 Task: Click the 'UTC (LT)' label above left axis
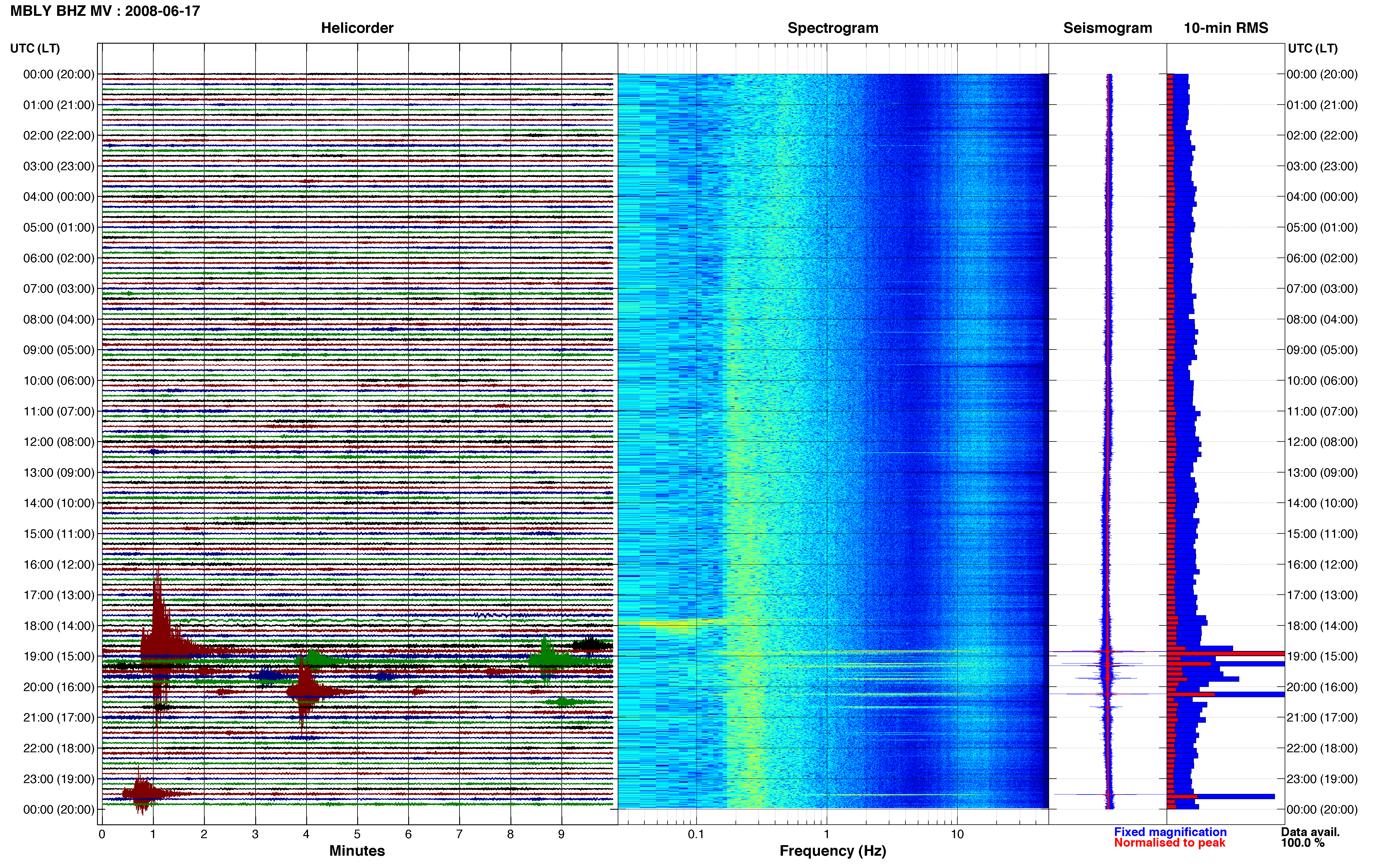click(35, 48)
